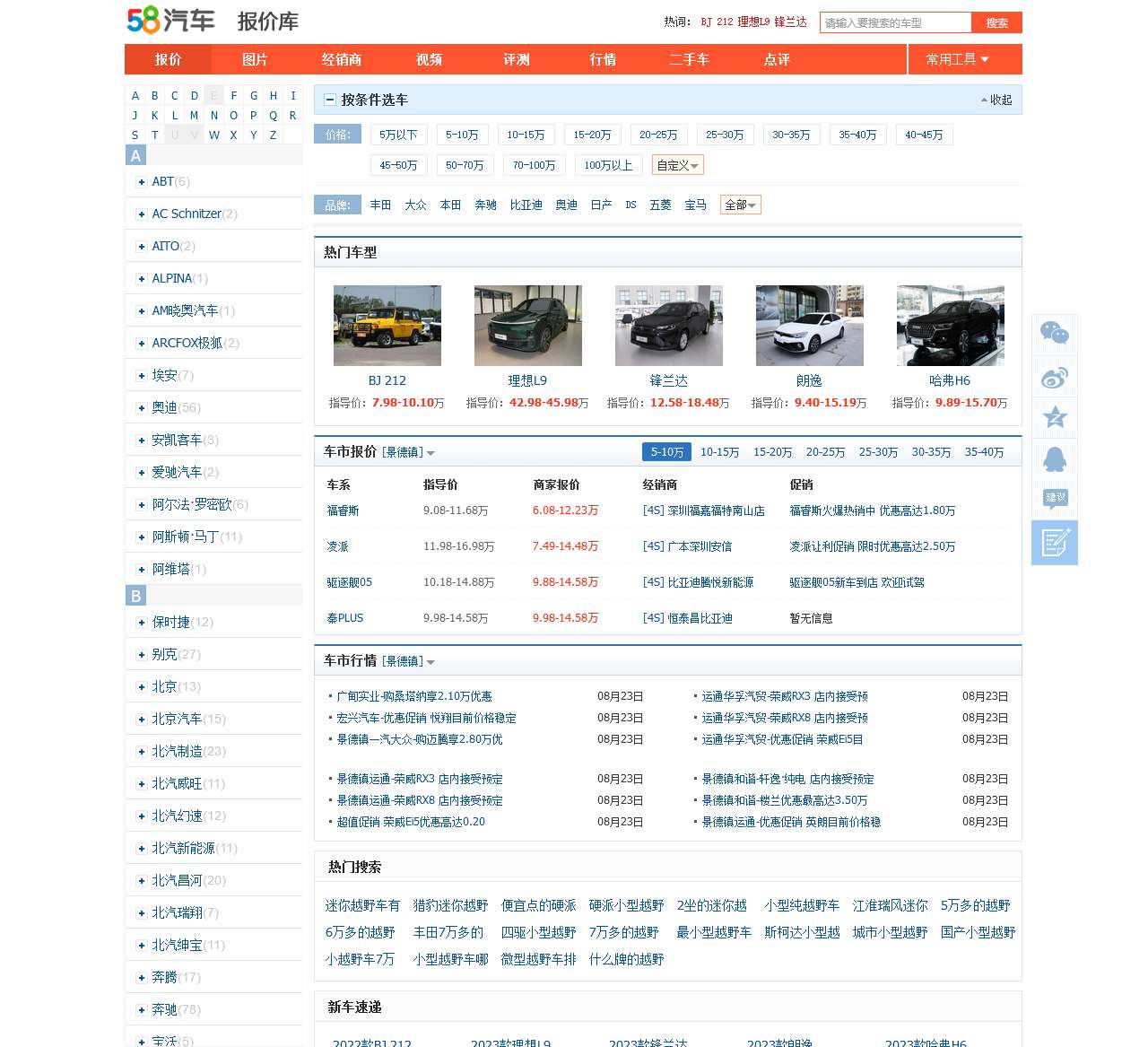1148x1047 pixels.
Task: Open the 理想L9 car thumbnail
Action: tap(527, 326)
